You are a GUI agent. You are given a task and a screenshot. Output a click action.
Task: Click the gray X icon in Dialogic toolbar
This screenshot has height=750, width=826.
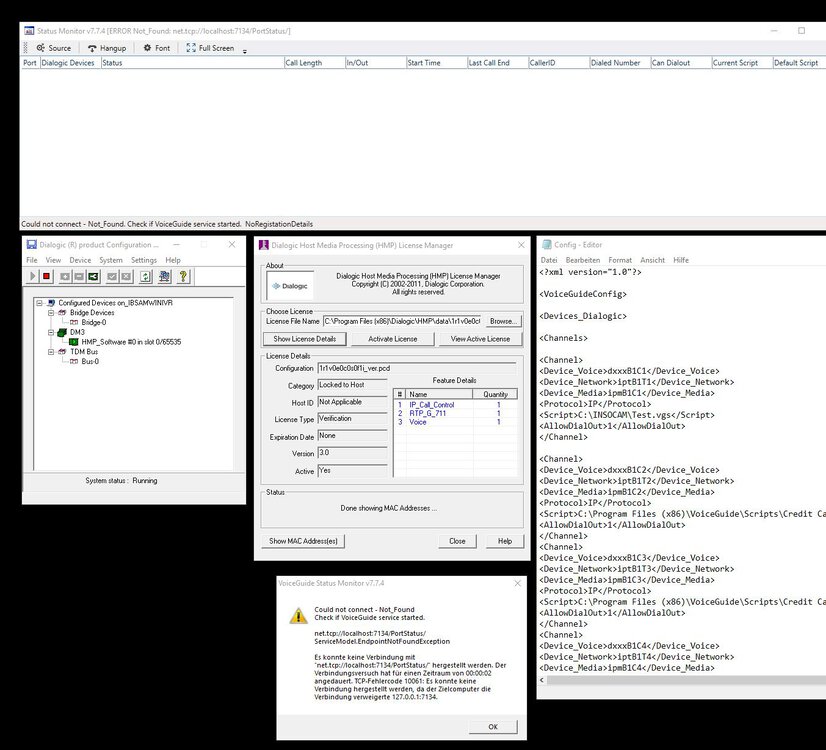click(126, 276)
